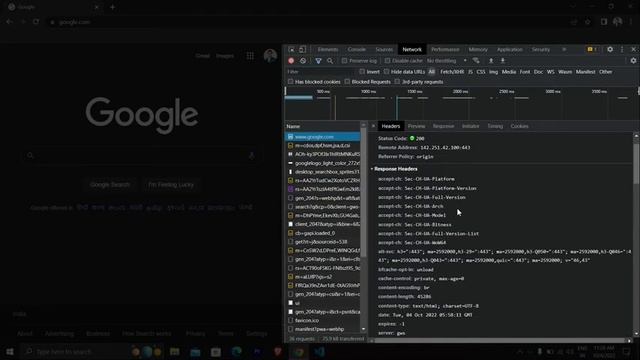Reload the google.com page
640x360 pixels.
pyautogui.click(x=36, y=22)
